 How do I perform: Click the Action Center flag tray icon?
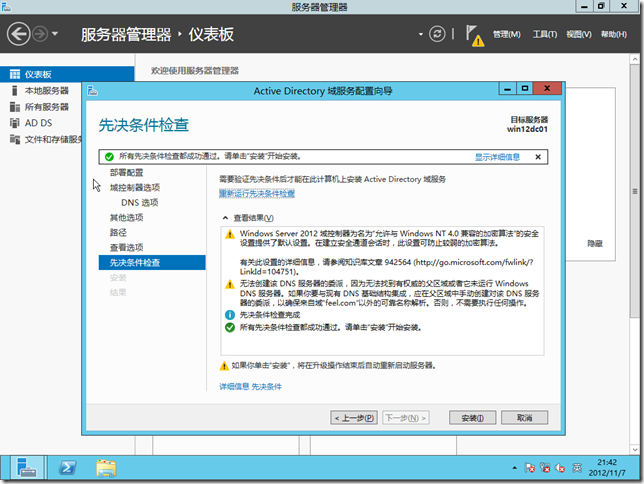529,468
